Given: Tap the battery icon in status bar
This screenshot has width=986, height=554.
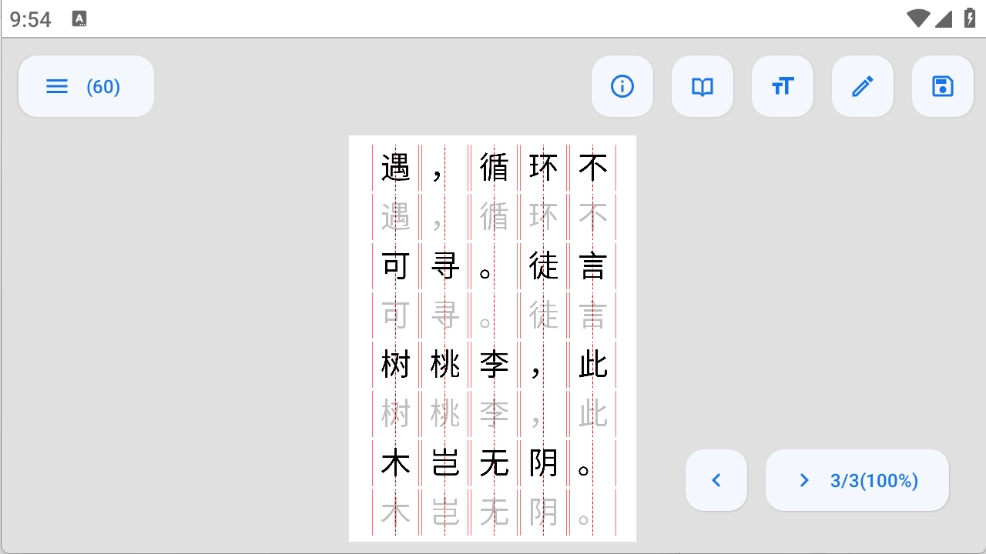Looking at the screenshot, I should 969,18.
